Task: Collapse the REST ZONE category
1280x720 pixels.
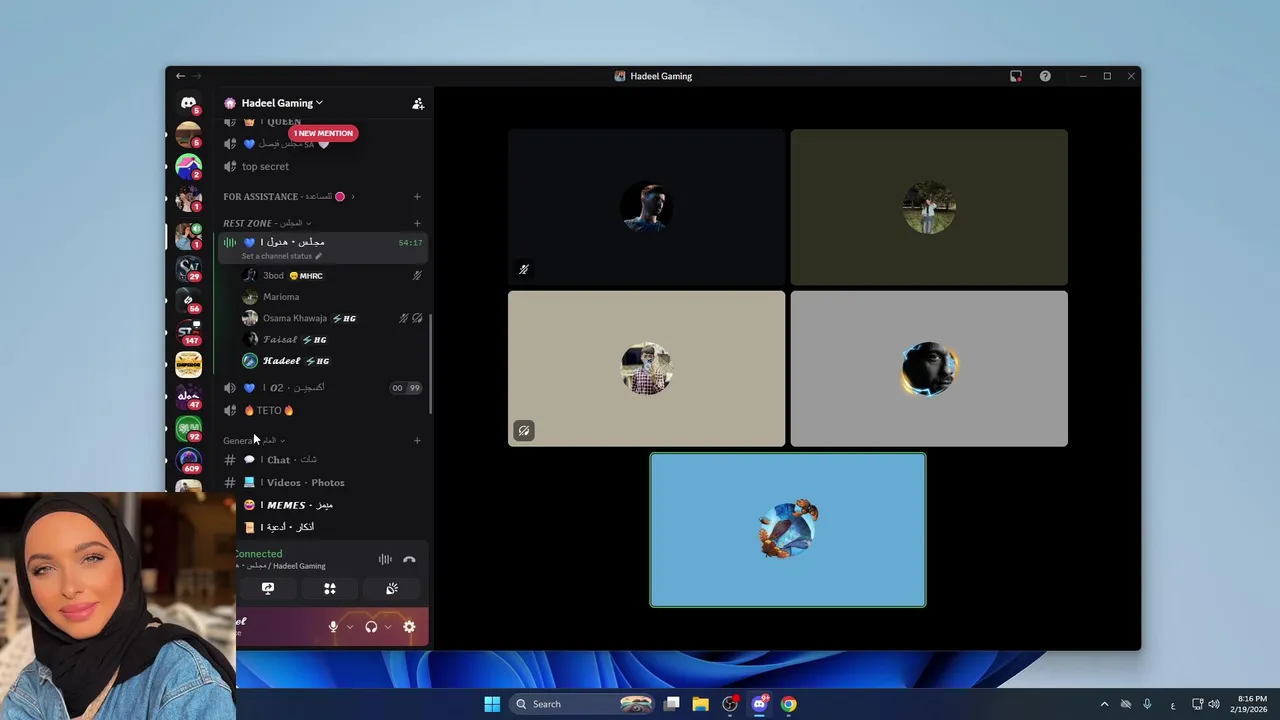Action: 267,223
